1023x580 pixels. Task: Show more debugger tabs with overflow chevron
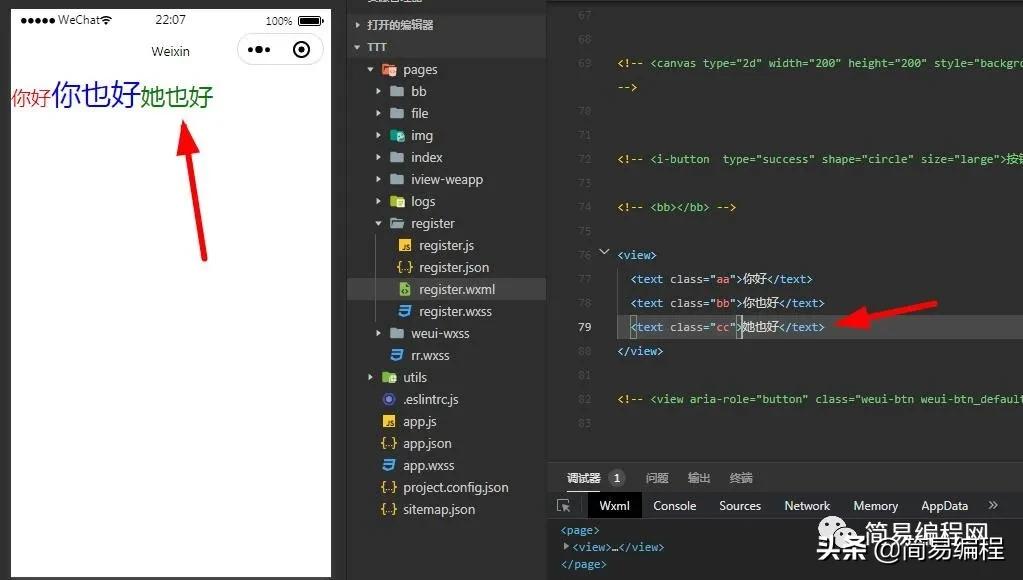pos(993,506)
